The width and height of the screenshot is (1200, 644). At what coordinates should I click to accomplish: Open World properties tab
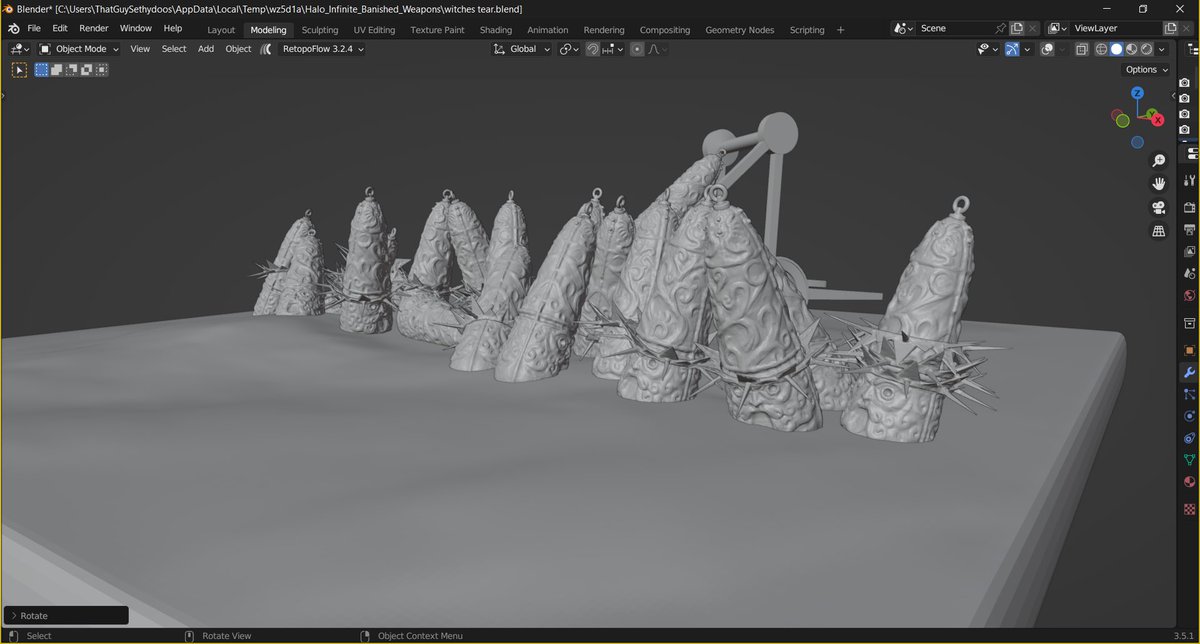point(1189,296)
